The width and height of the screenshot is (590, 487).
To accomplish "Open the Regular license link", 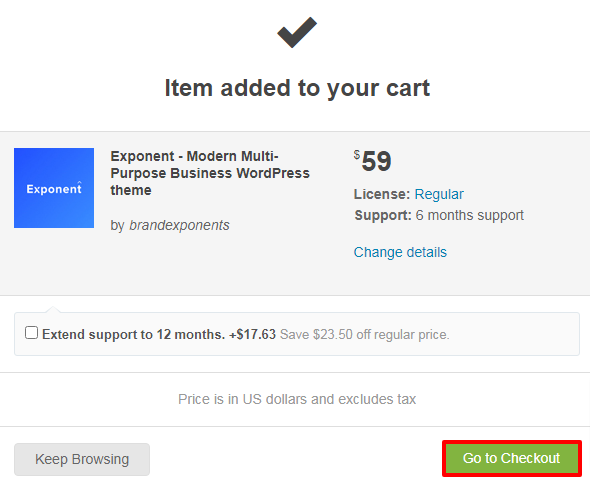I will (439, 194).
